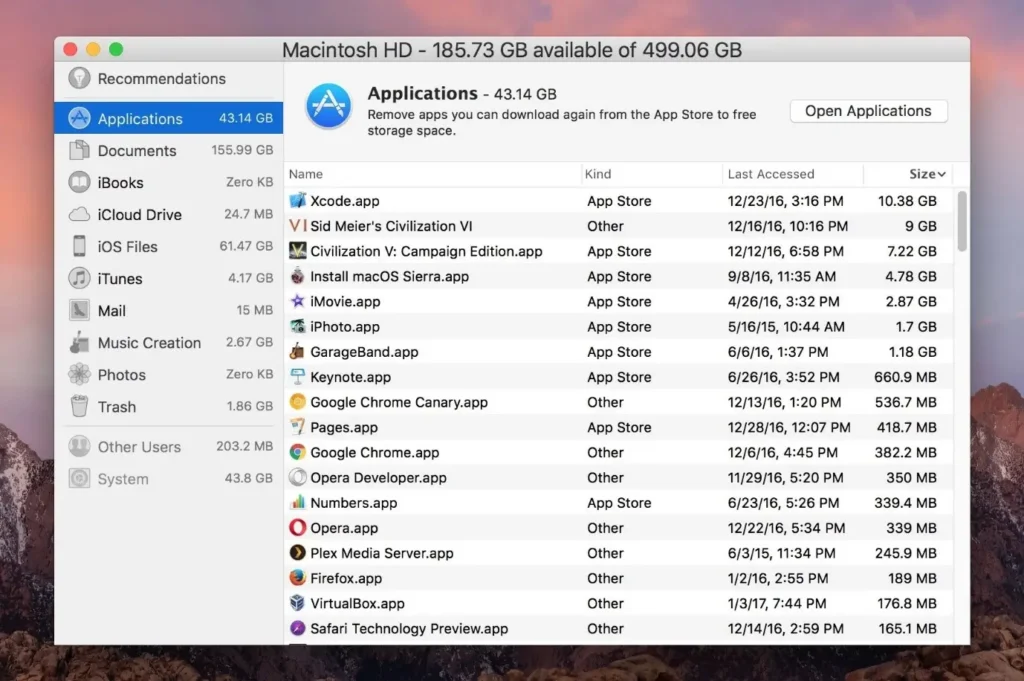Click the Recommendations lightbulb icon
This screenshot has height=681, width=1024.
point(79,78)
